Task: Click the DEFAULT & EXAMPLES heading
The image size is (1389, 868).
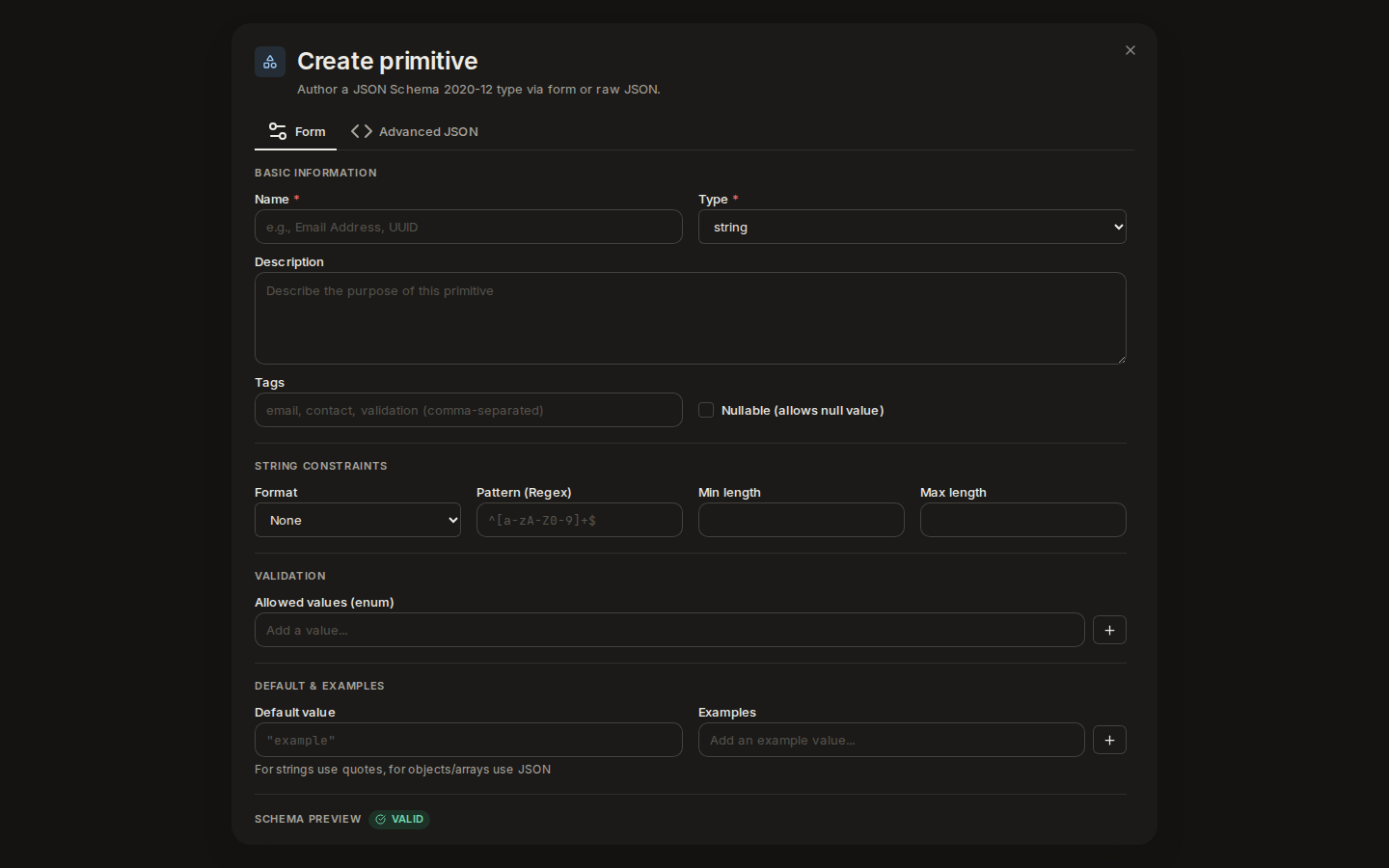Action: click(x=319, y=686)
